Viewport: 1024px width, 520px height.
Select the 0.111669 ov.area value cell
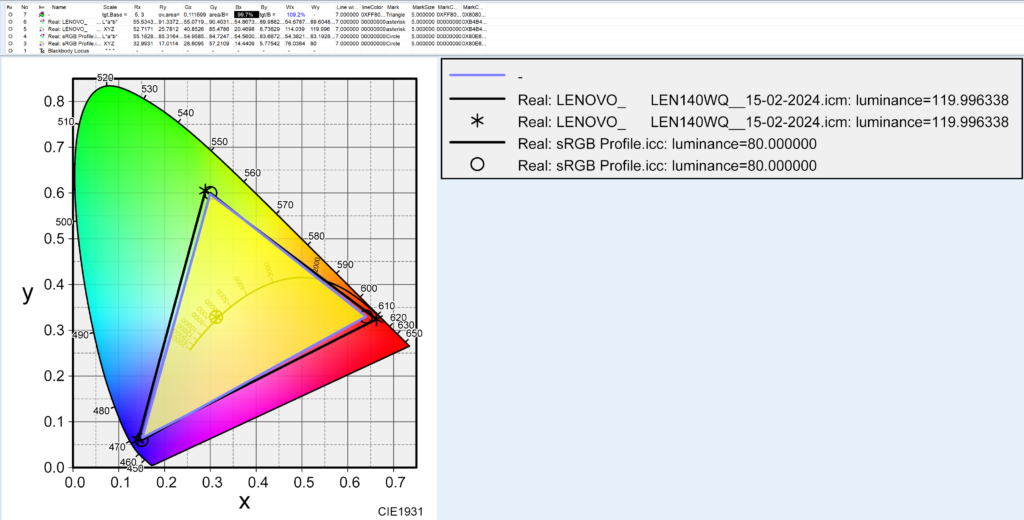[x=196, y=14]
